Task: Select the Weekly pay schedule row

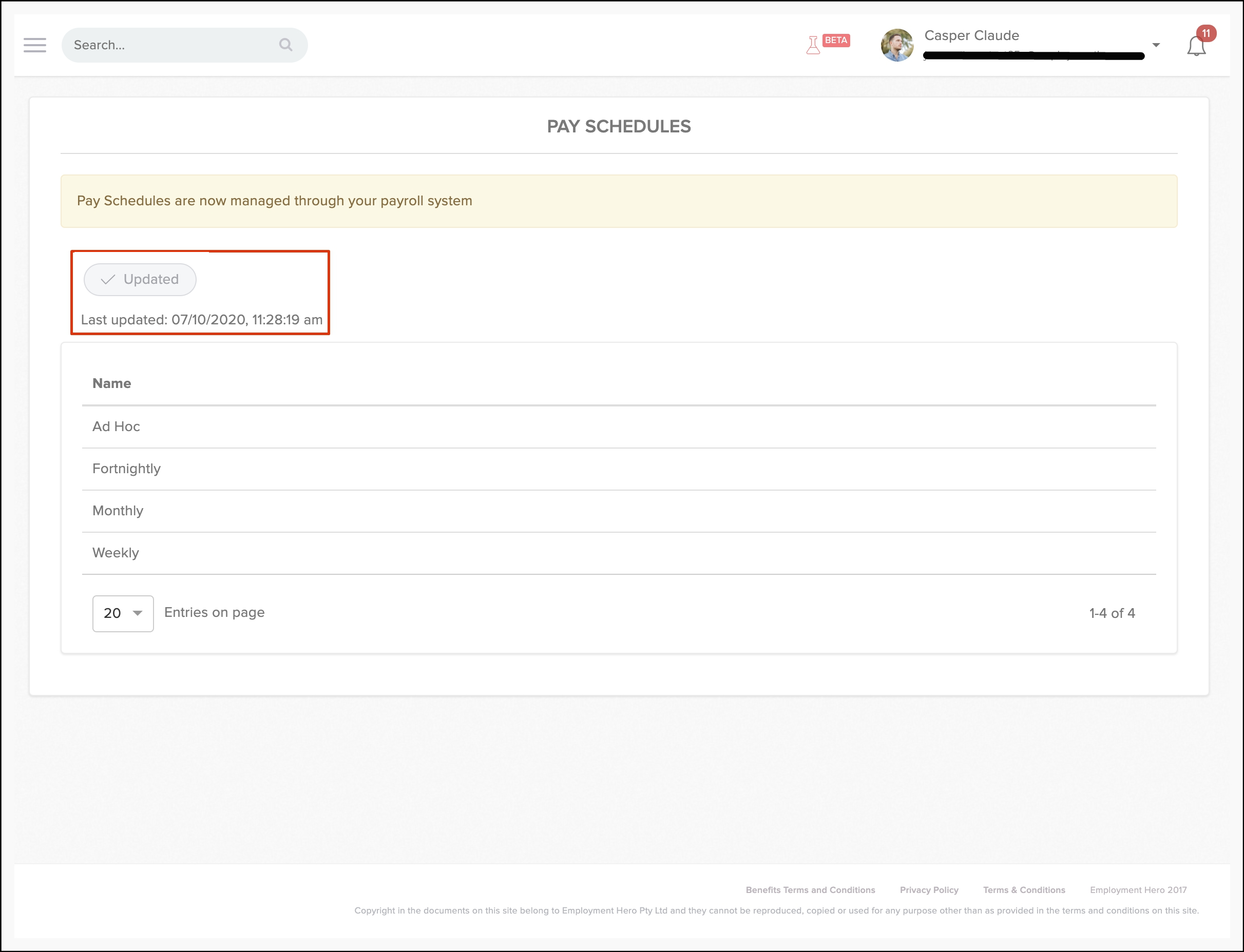Action: tap(116, 553)
